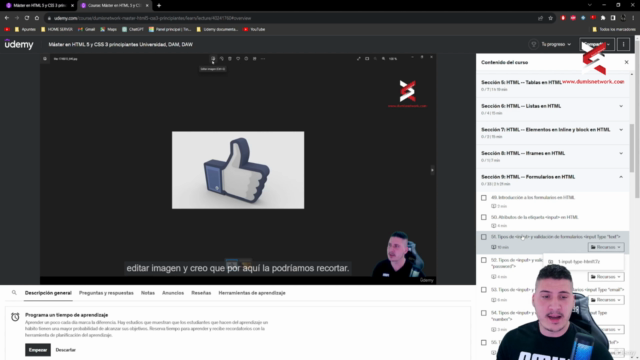Screen dimensions: 640x360
Task: Reload the page with the refresh icon
Action: pyautogui.click(x=27, y=18)
